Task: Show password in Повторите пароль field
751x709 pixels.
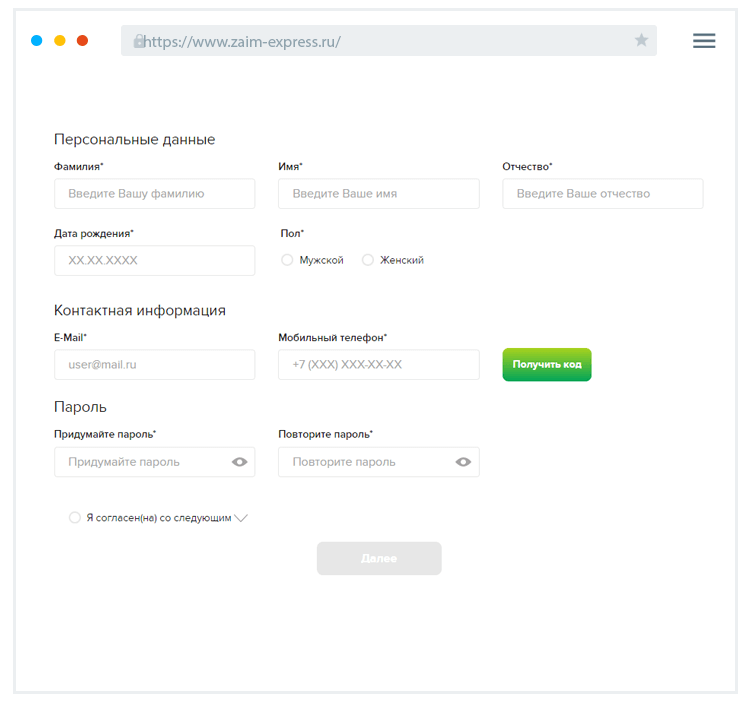Action: (x=463, y=462)
